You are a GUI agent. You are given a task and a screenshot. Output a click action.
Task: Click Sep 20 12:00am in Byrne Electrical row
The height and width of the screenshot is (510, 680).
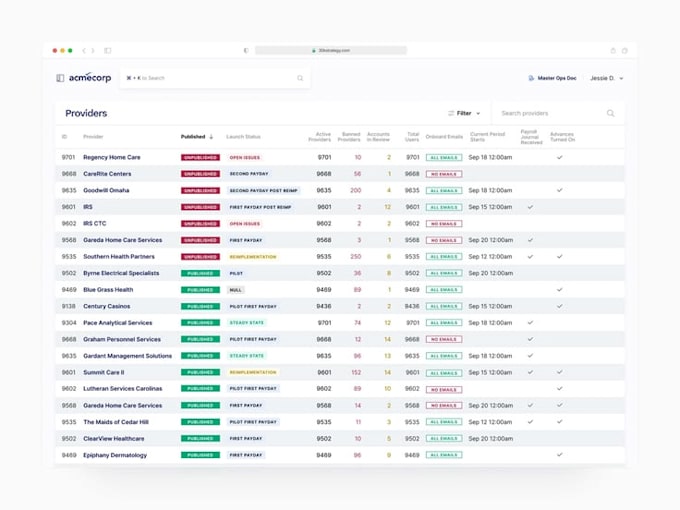[x=490, y=273]
